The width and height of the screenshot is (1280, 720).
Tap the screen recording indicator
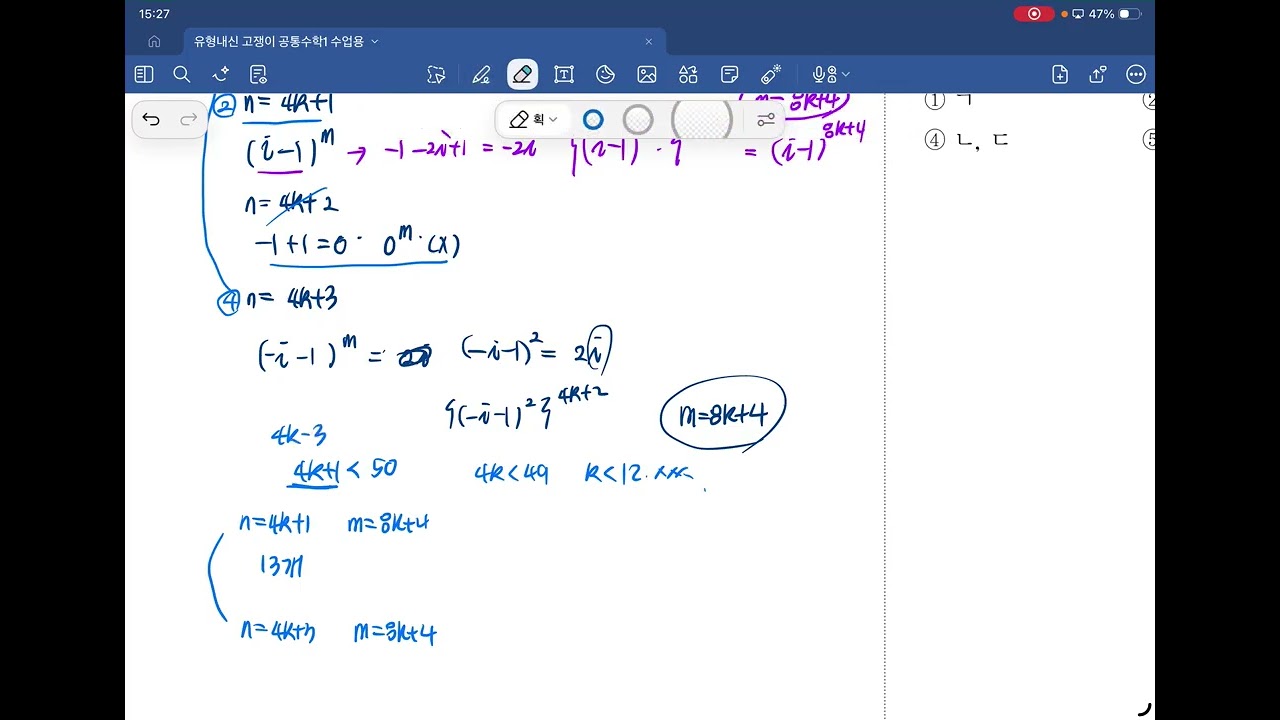point(1034,14)
